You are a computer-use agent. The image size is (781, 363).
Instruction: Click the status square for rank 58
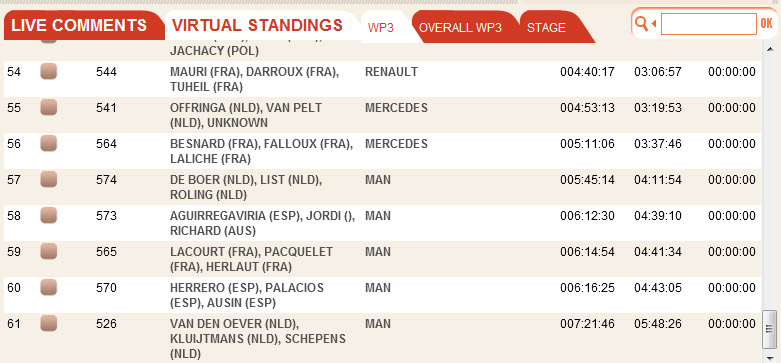[x=48, y=216]
